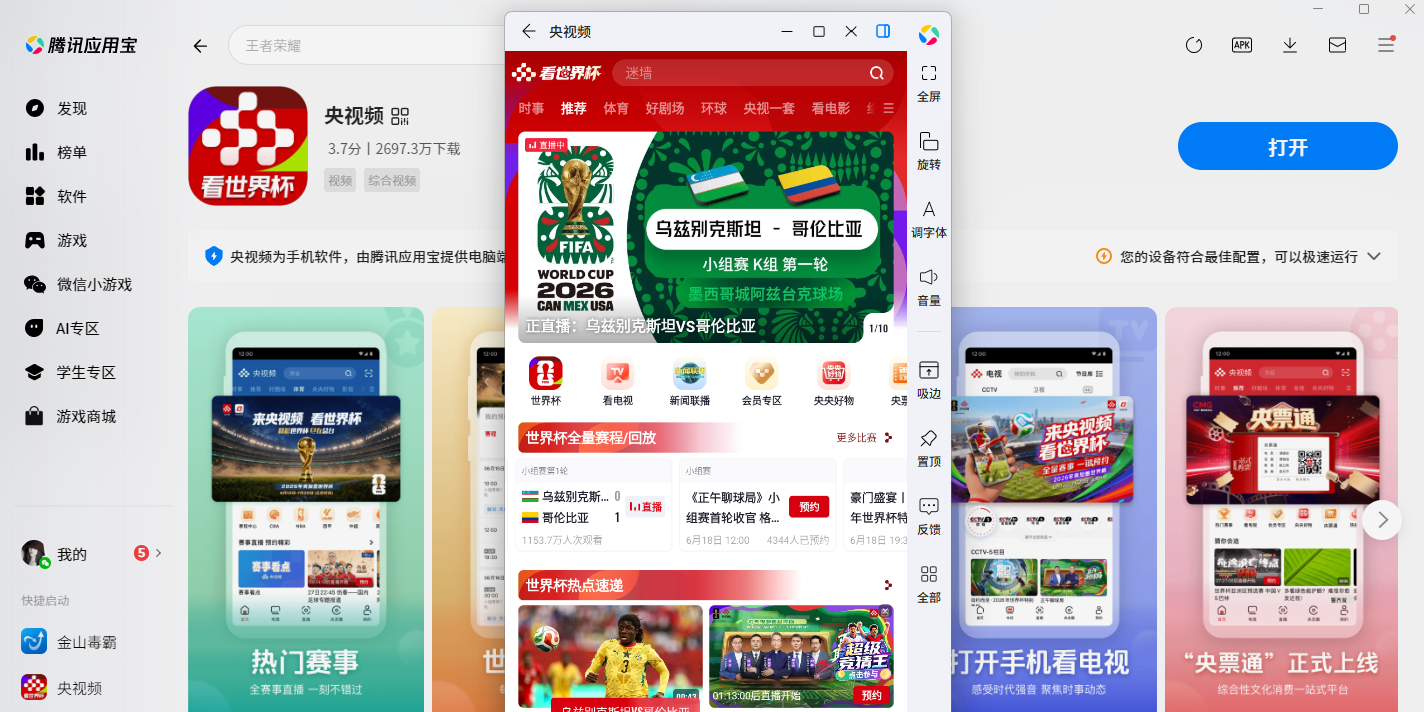Open the AI专区 section
The image size is (1424, 712).
pyautogui.click(x=64, y=328)
